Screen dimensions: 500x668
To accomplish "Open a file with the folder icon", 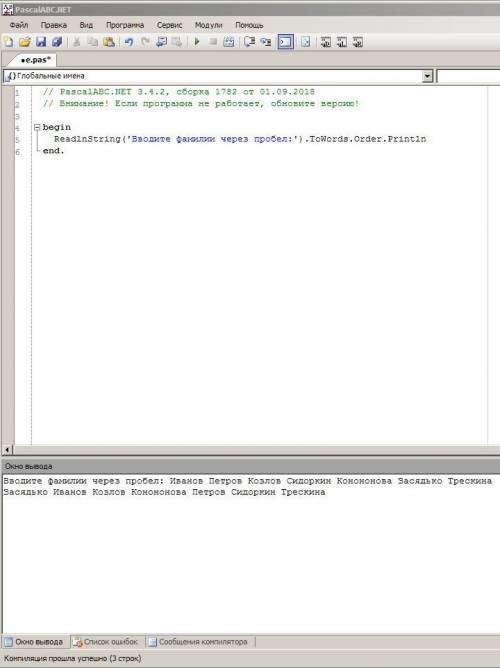I will [x=25, y=42].
